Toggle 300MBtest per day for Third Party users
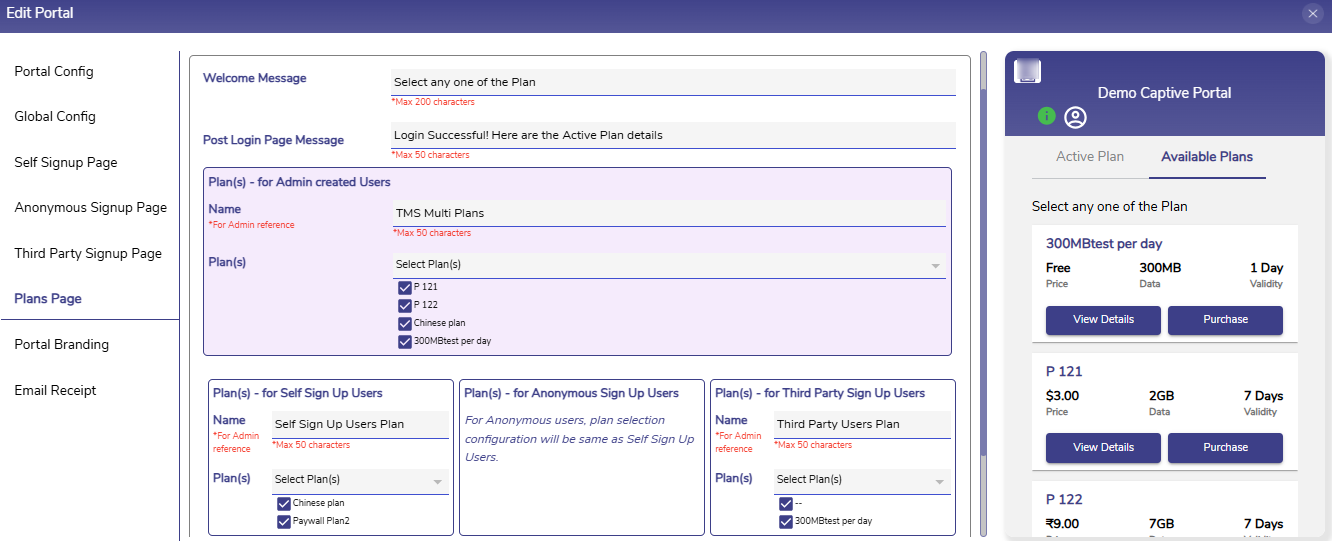This screenshot has height=541, width=1332. tap(786, 521)
